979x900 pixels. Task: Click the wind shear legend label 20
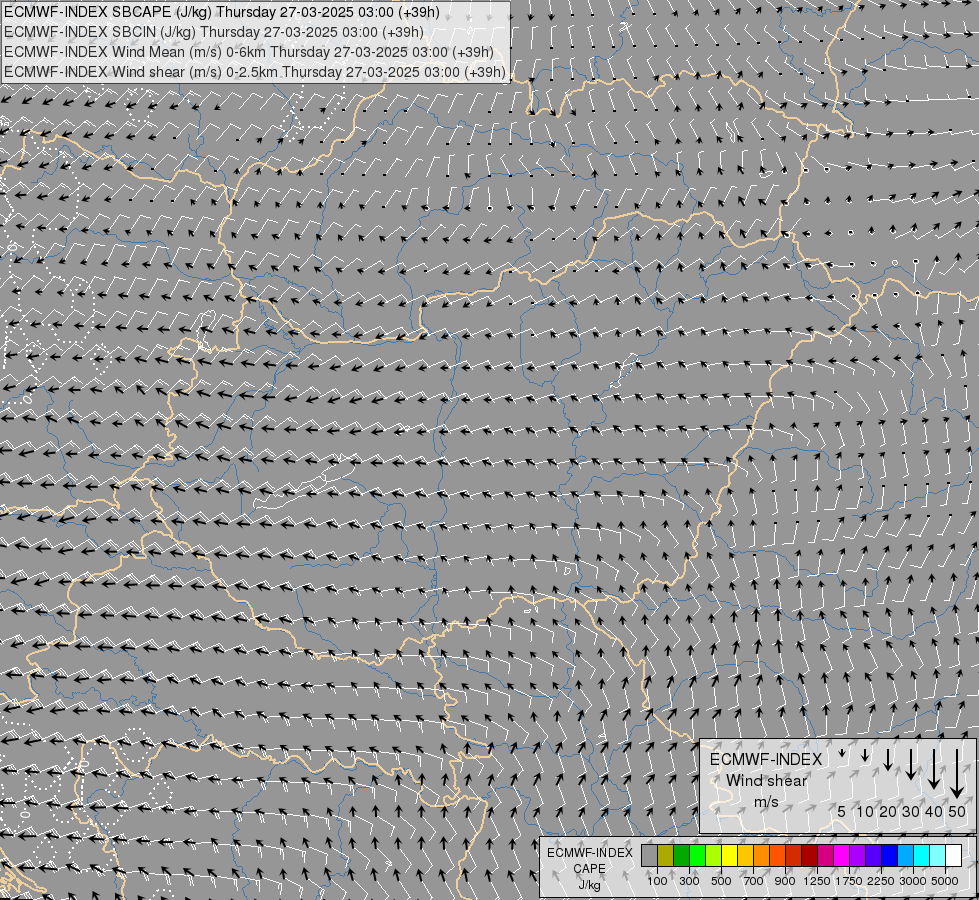pyautogui.click(x=888, y=811)
